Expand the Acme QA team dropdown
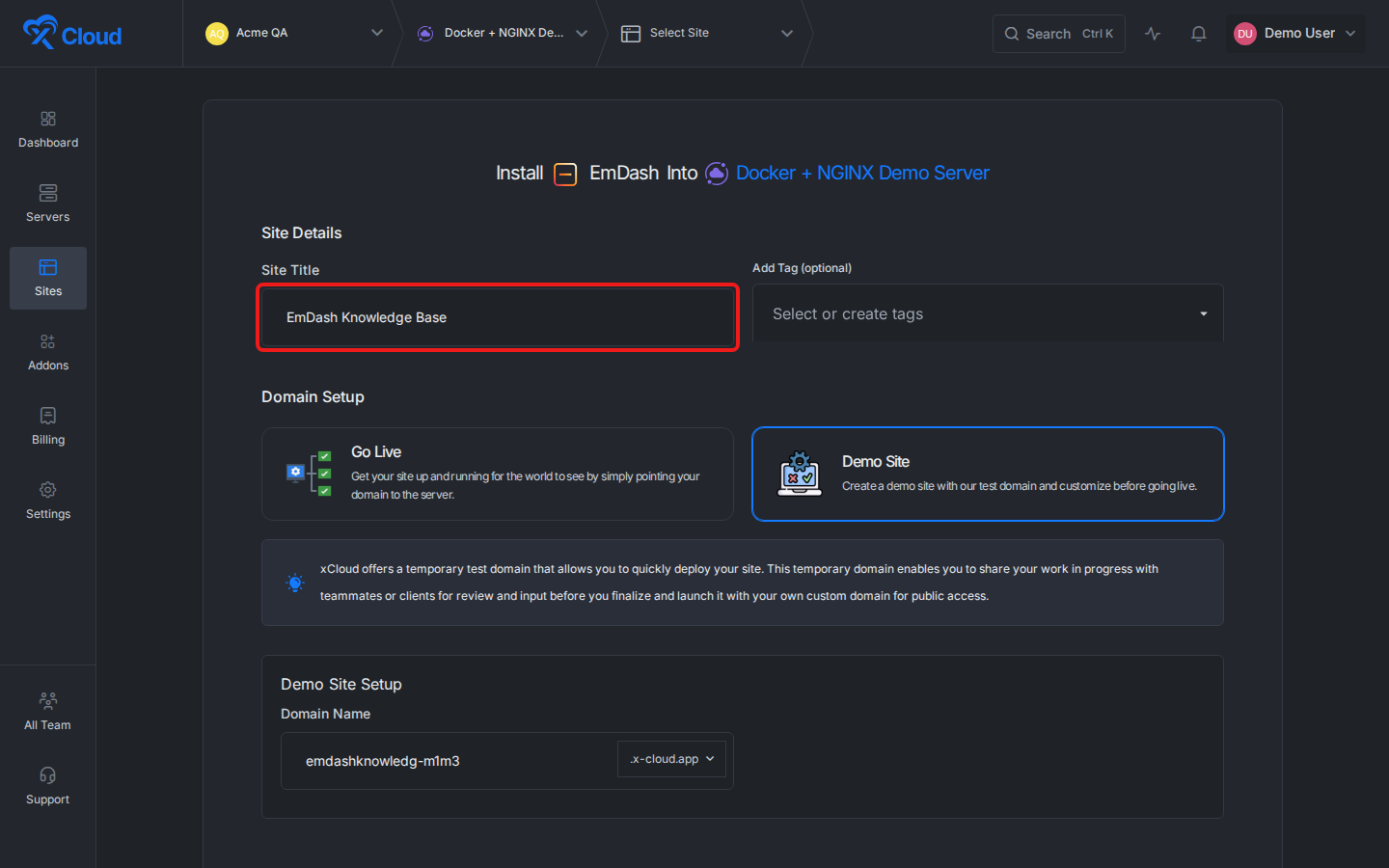 pyautogui.click(x=377, y=33)
